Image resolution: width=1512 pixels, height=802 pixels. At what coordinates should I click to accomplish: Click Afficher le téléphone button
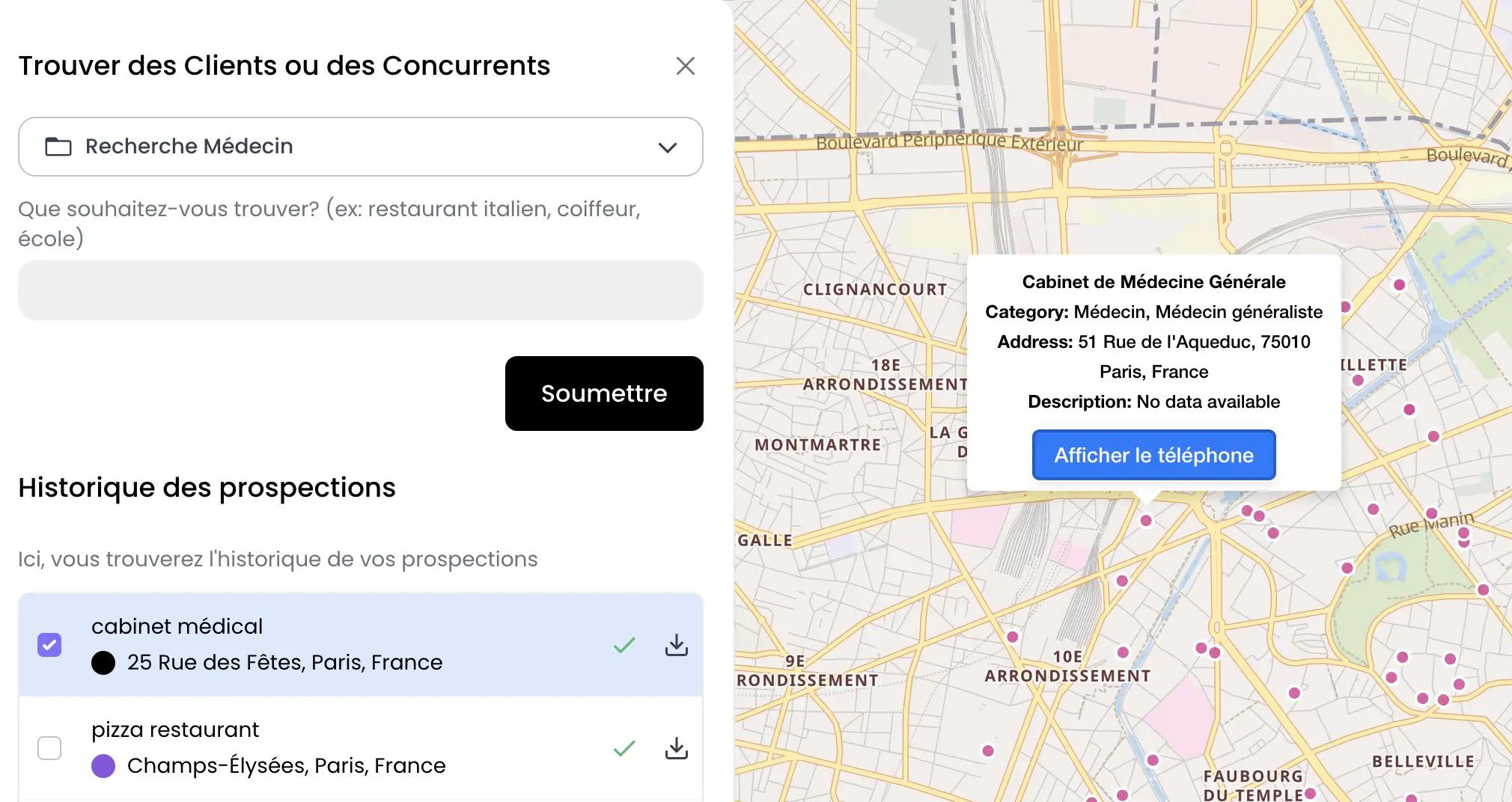click(x=1153, y=455)
